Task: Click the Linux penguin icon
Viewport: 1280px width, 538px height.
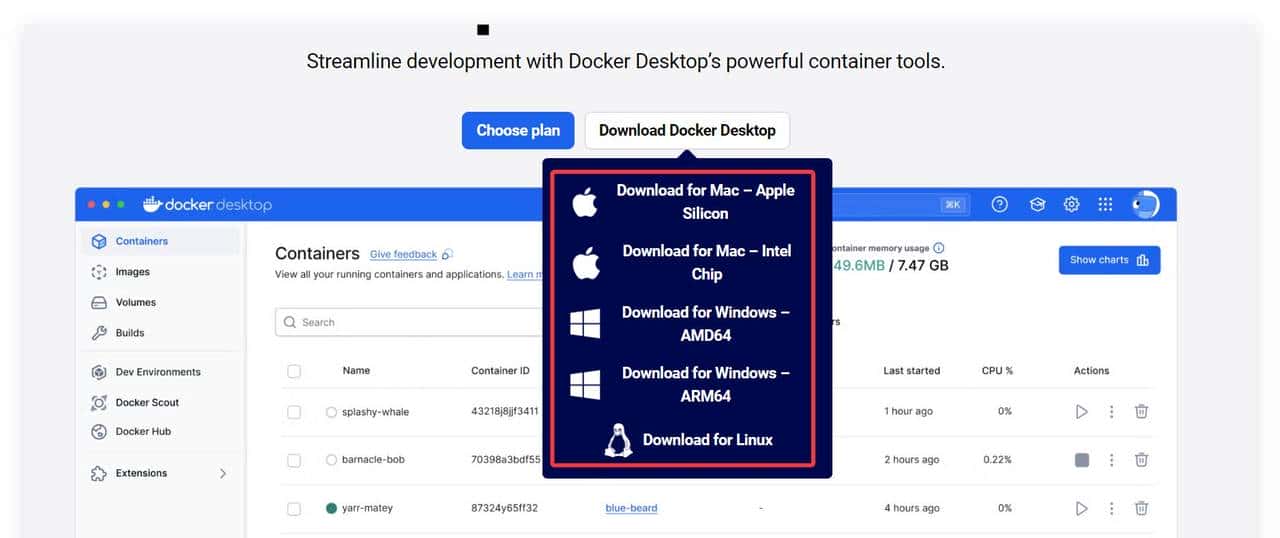Action: click(619, 440)
